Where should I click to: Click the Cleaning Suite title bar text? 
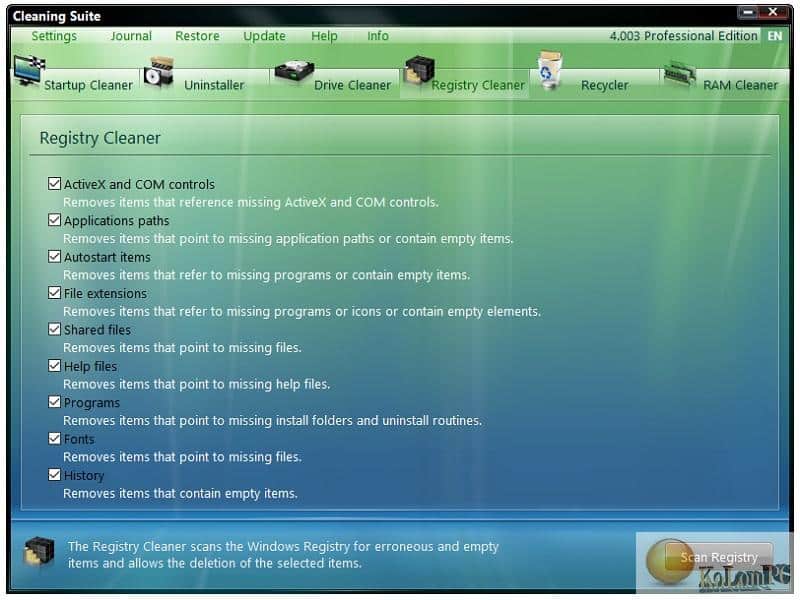pos(57,16)
